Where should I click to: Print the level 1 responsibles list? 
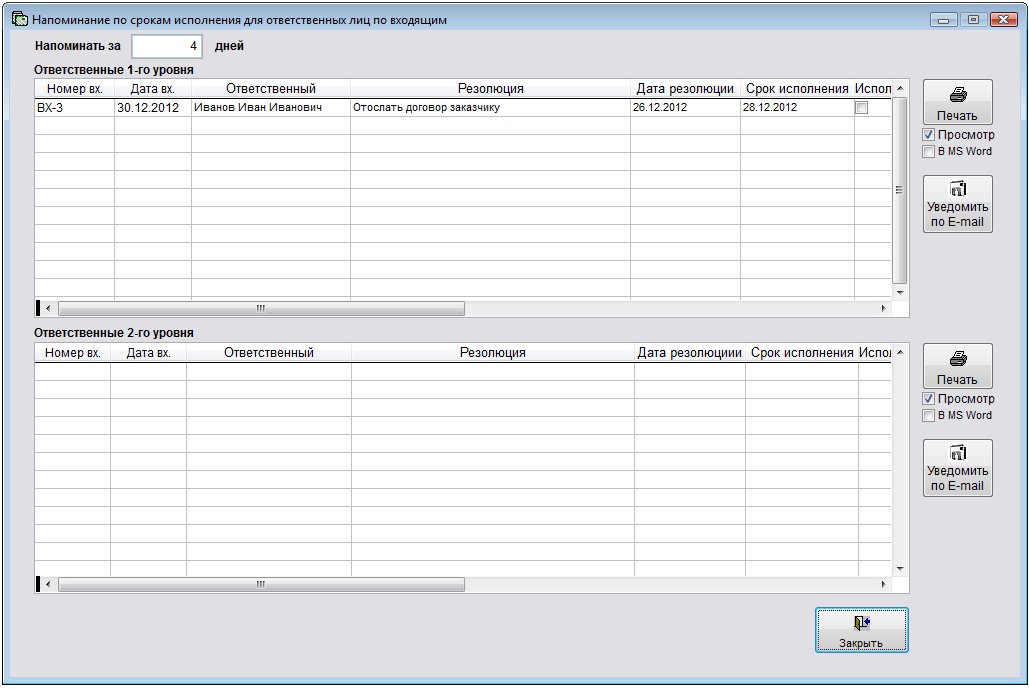(957, 102)
